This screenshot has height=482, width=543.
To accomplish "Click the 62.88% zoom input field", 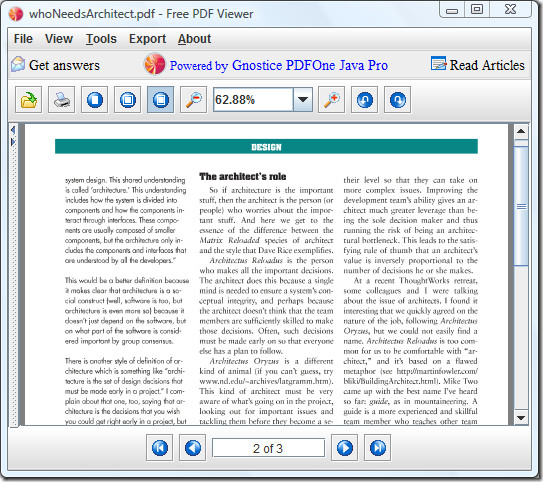I will click(x=253, y=100).
